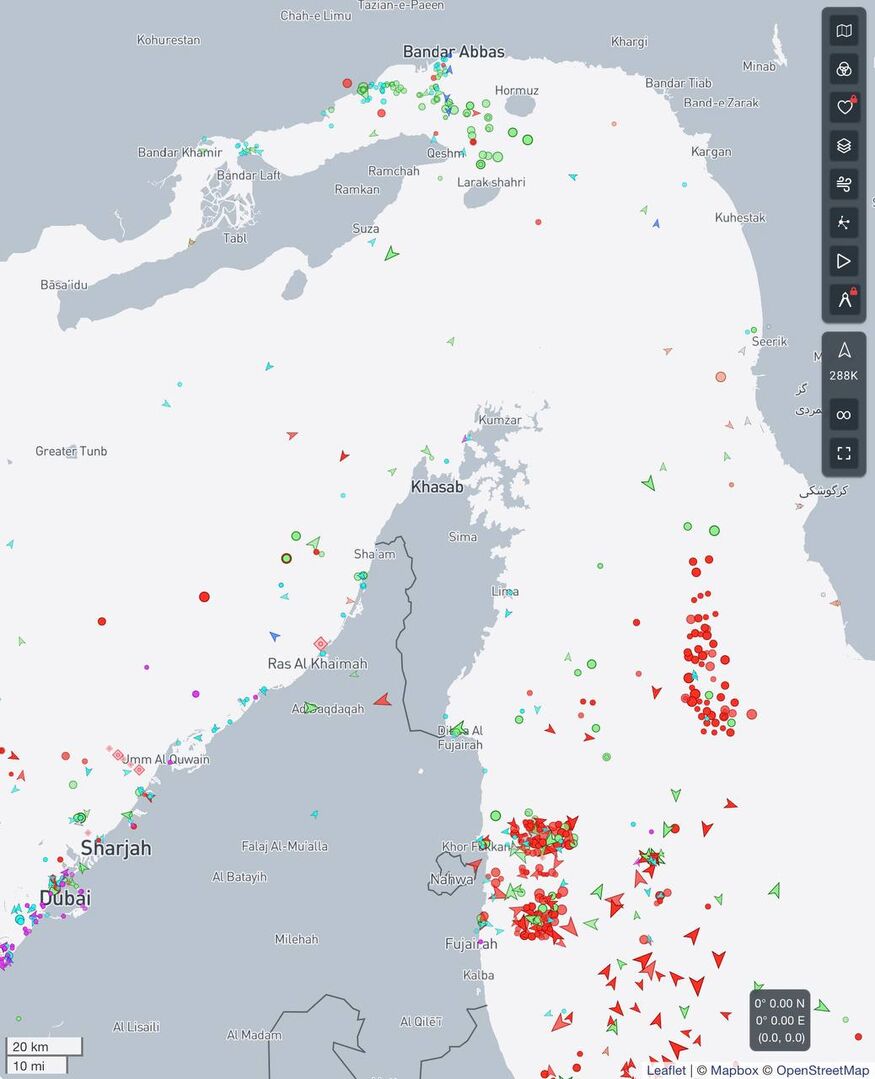Select the locked compass measure tool

click(844, 299)
